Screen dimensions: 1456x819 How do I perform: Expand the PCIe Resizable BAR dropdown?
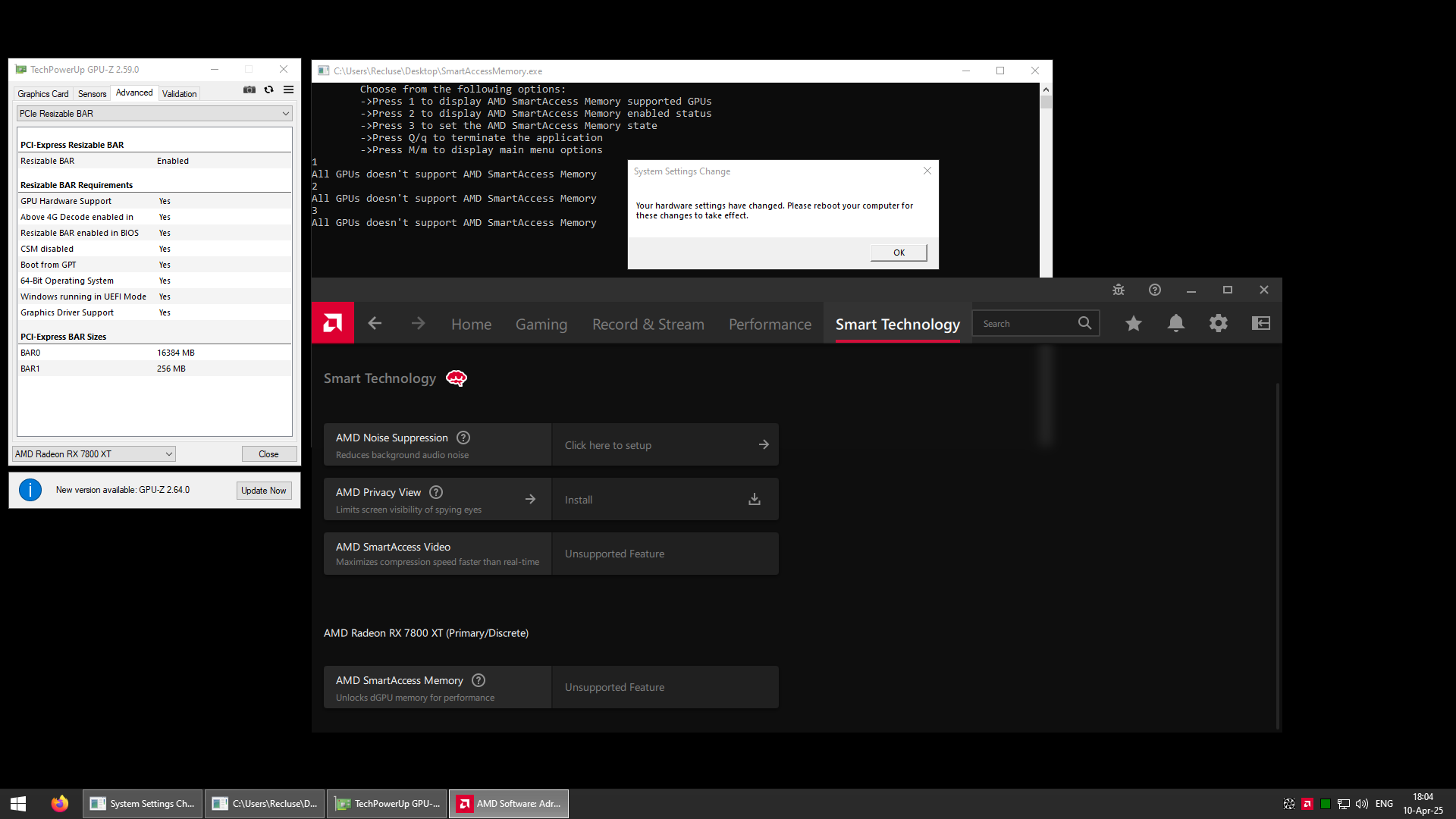285,114
